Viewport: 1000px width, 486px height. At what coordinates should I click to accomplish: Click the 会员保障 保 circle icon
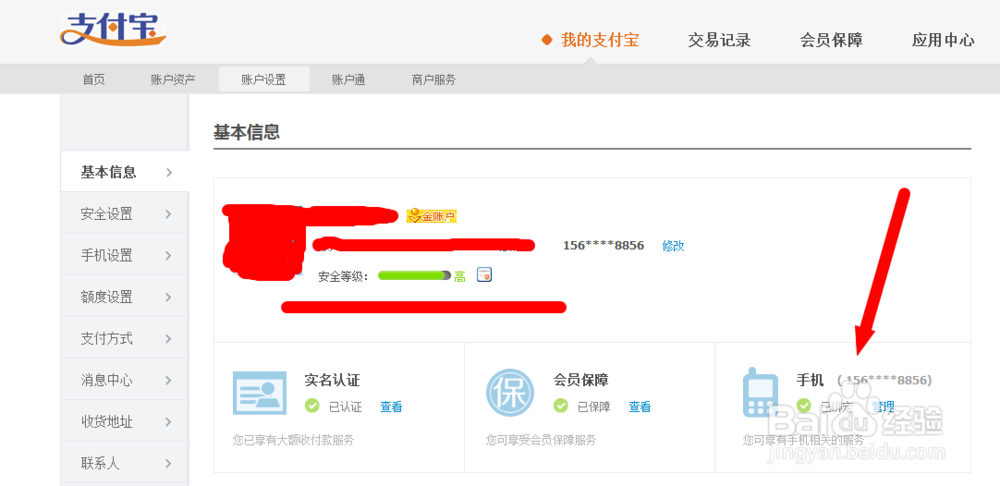[x=510, y=392]
